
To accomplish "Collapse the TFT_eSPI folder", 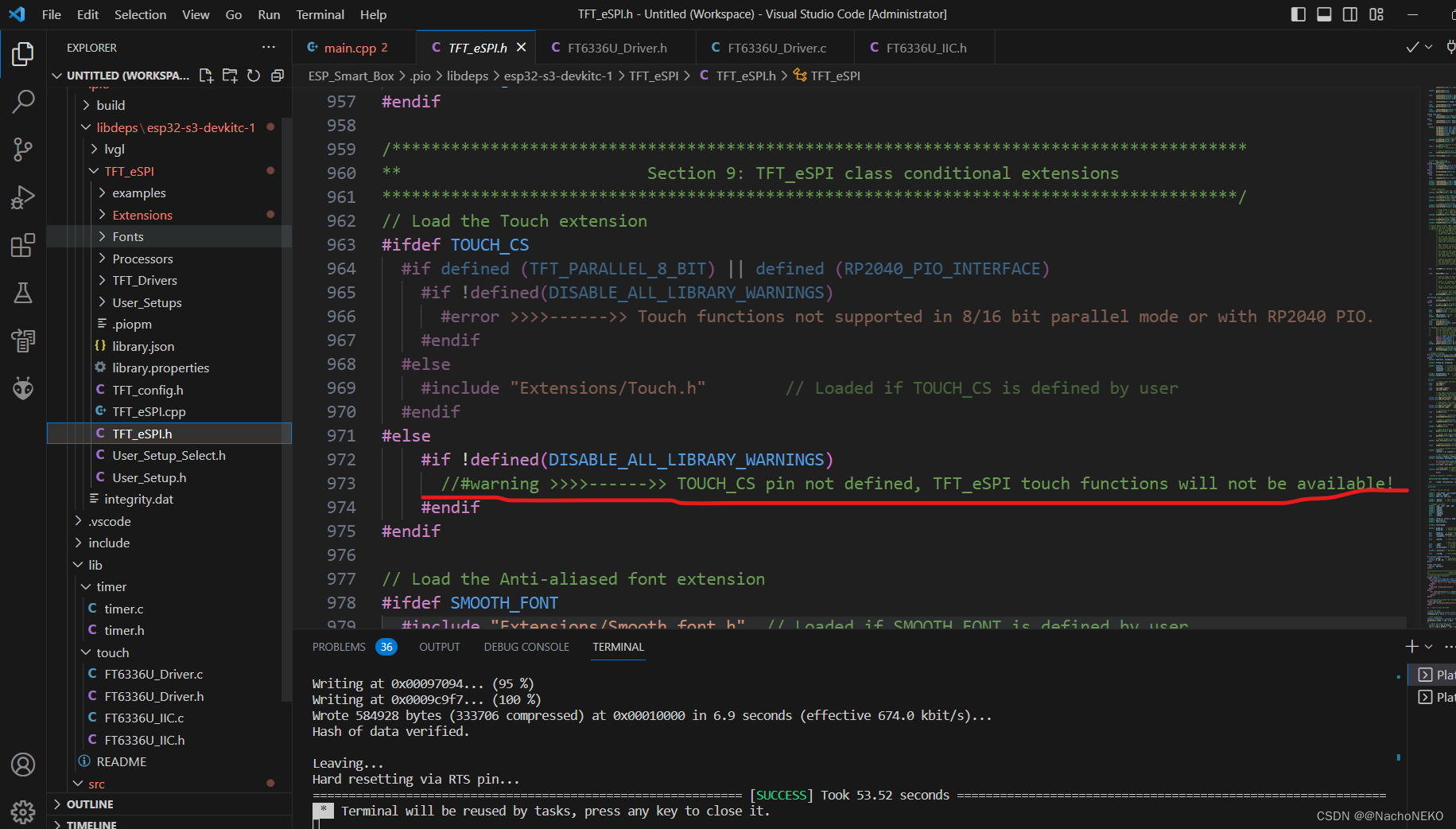I will 169,171.
